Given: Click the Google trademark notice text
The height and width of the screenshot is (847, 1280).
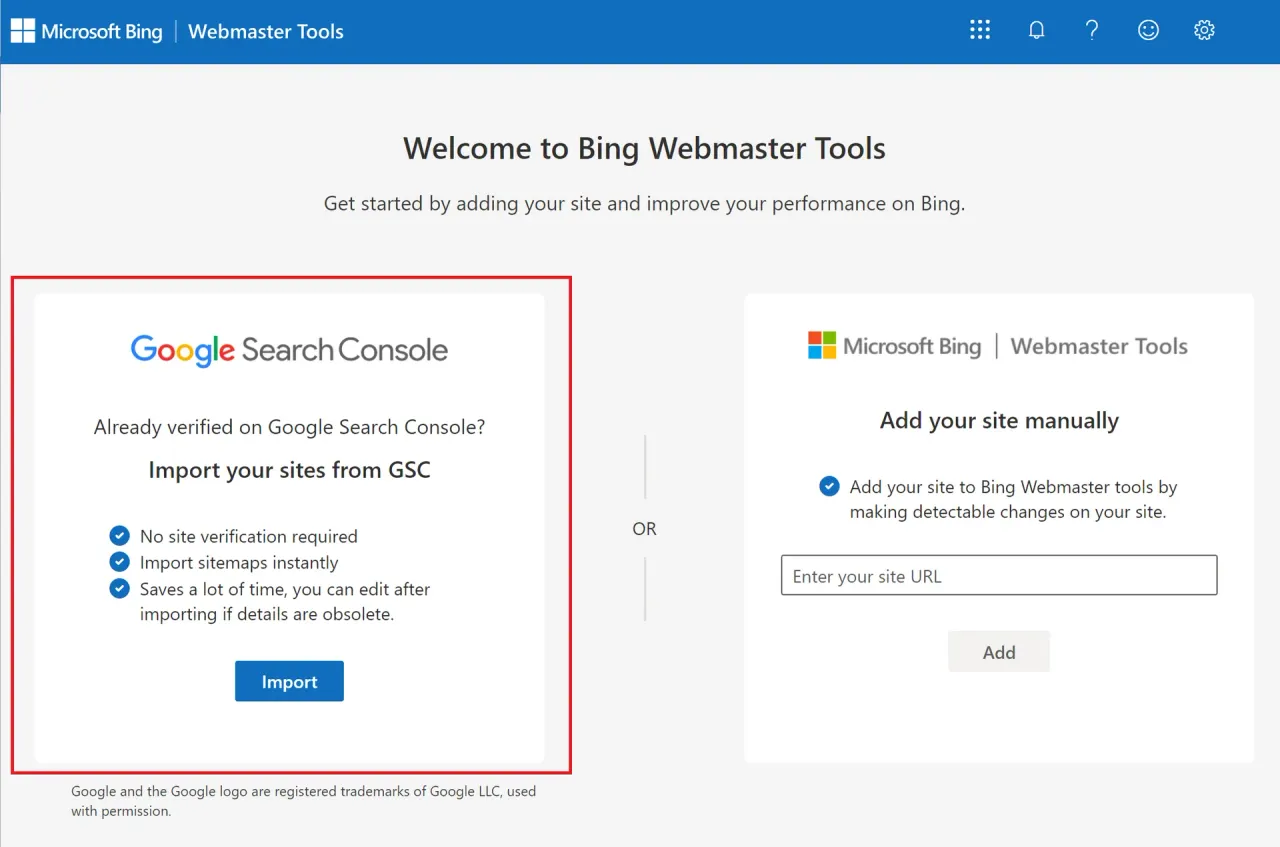Looking at the screenshot, I should [x=303, y=801].
